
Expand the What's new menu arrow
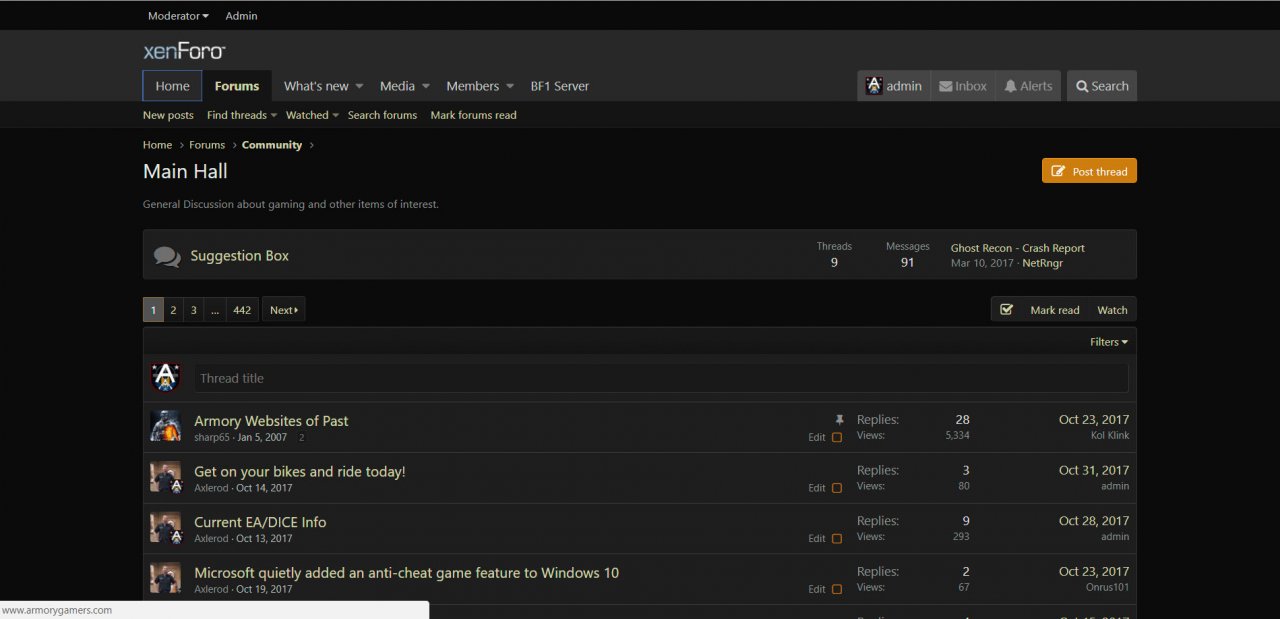(x=359, y=87)
